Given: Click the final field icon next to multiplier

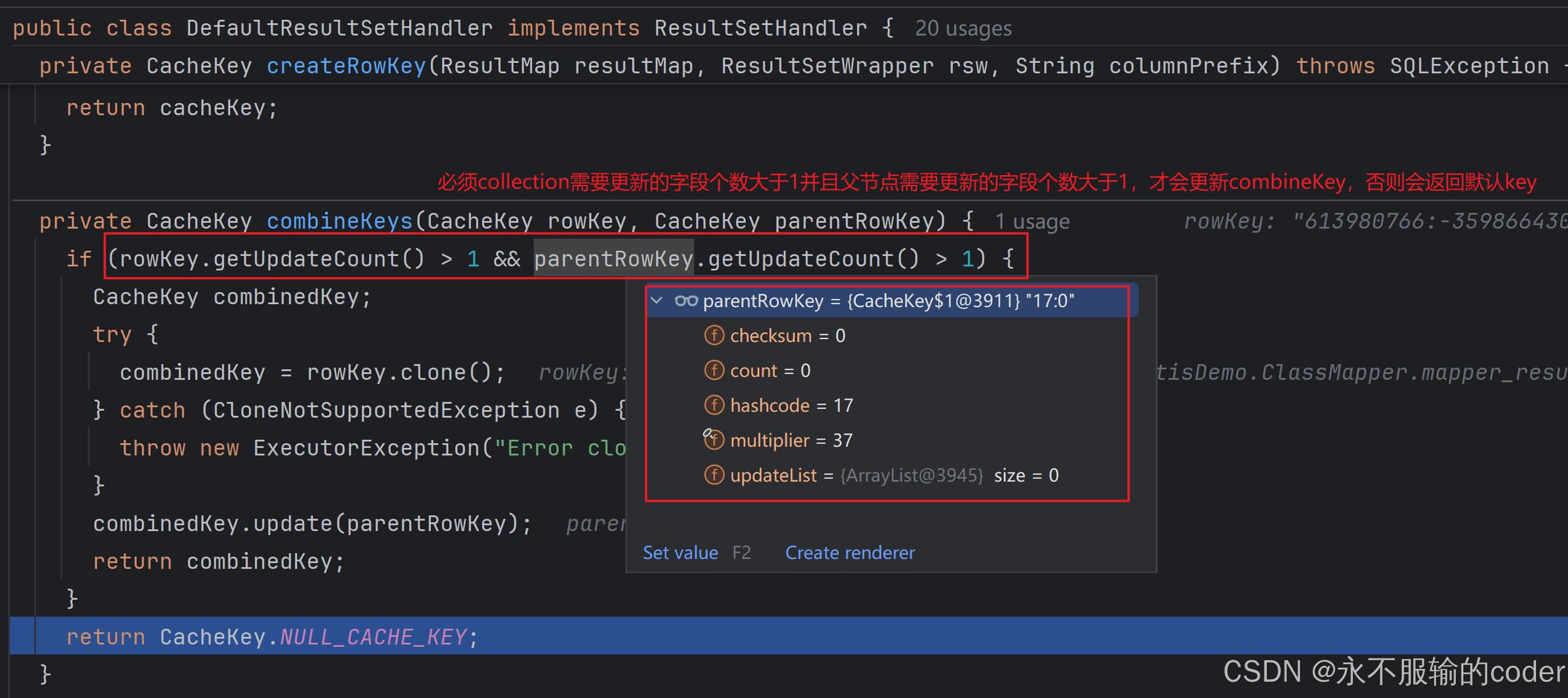Looking at the screenshot, I should [x=714, y=440].
